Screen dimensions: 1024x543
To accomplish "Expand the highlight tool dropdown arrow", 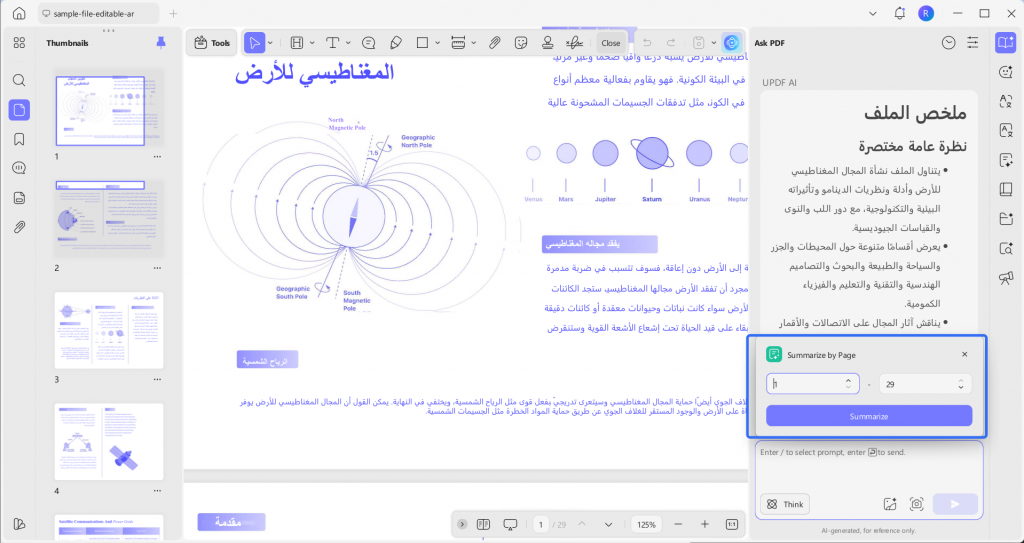I will (312, 43).
